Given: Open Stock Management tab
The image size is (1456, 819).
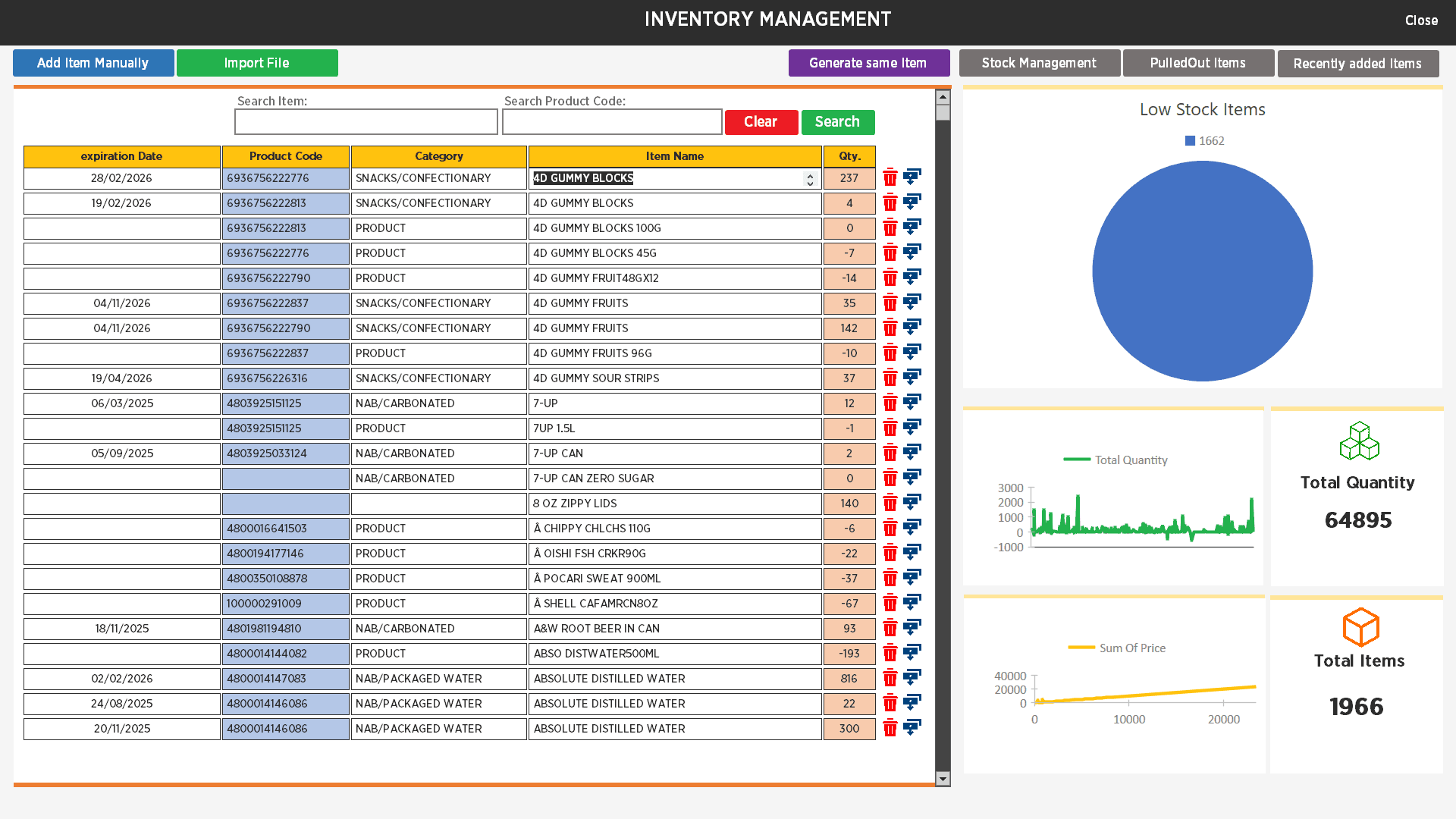Looking at the screenshot, I should point(1039,63).
